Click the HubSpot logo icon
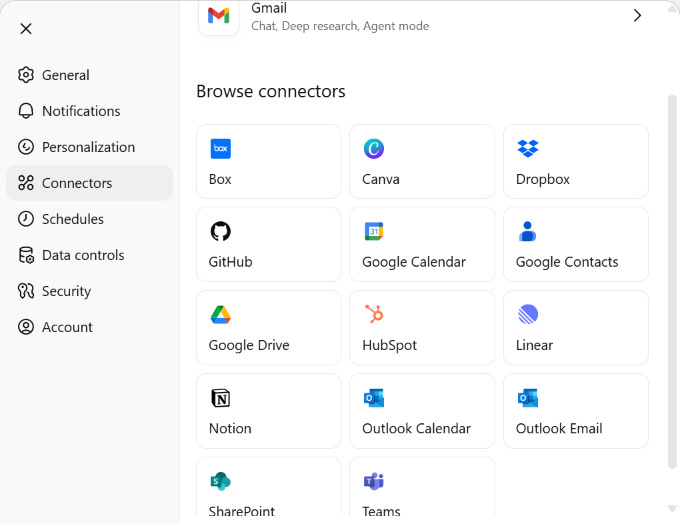 coord(374,314)
